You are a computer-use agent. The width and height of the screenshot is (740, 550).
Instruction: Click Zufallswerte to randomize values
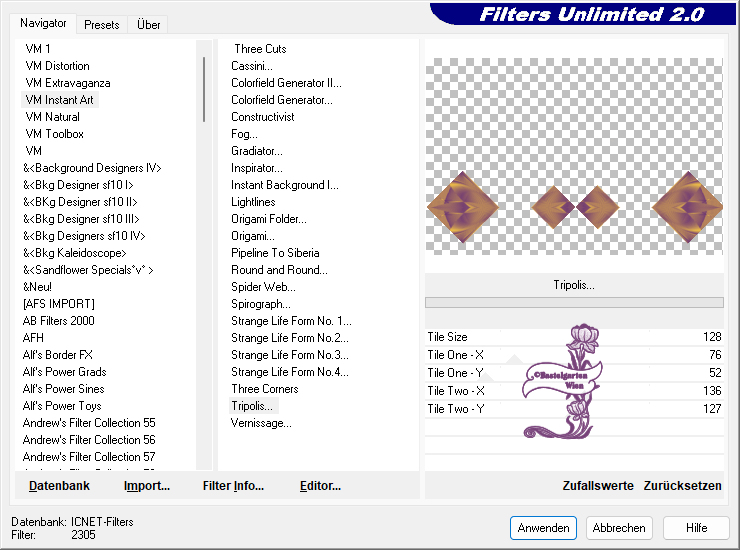click(597, 486)
